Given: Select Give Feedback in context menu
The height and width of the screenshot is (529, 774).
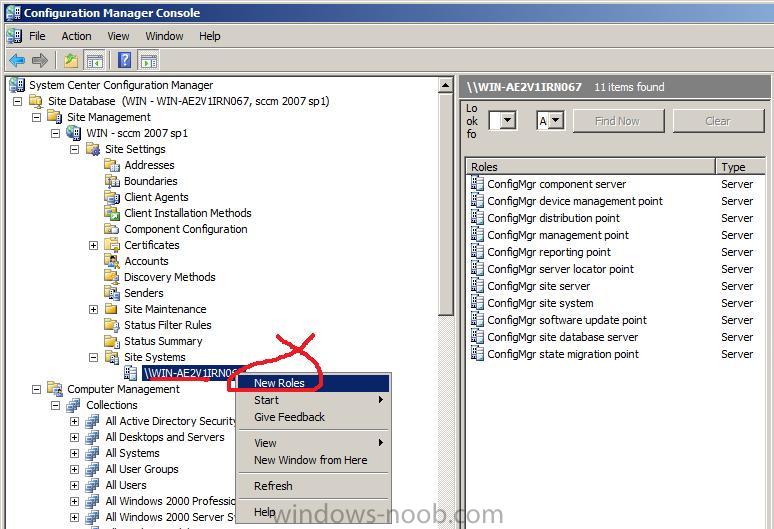Looking at the screenshot, I should coord(314,417).
